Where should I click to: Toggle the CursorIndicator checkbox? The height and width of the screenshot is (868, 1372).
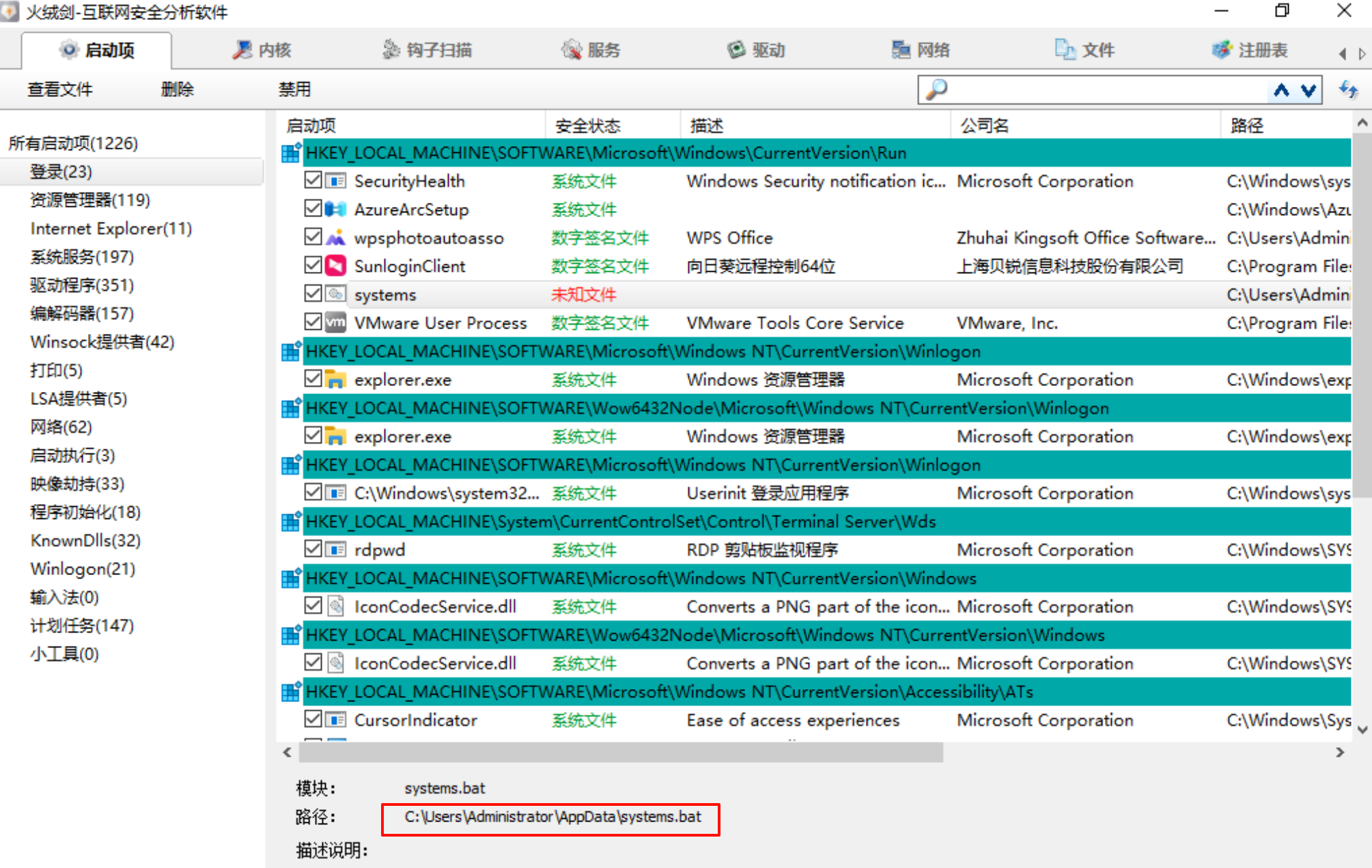point(313,718)
